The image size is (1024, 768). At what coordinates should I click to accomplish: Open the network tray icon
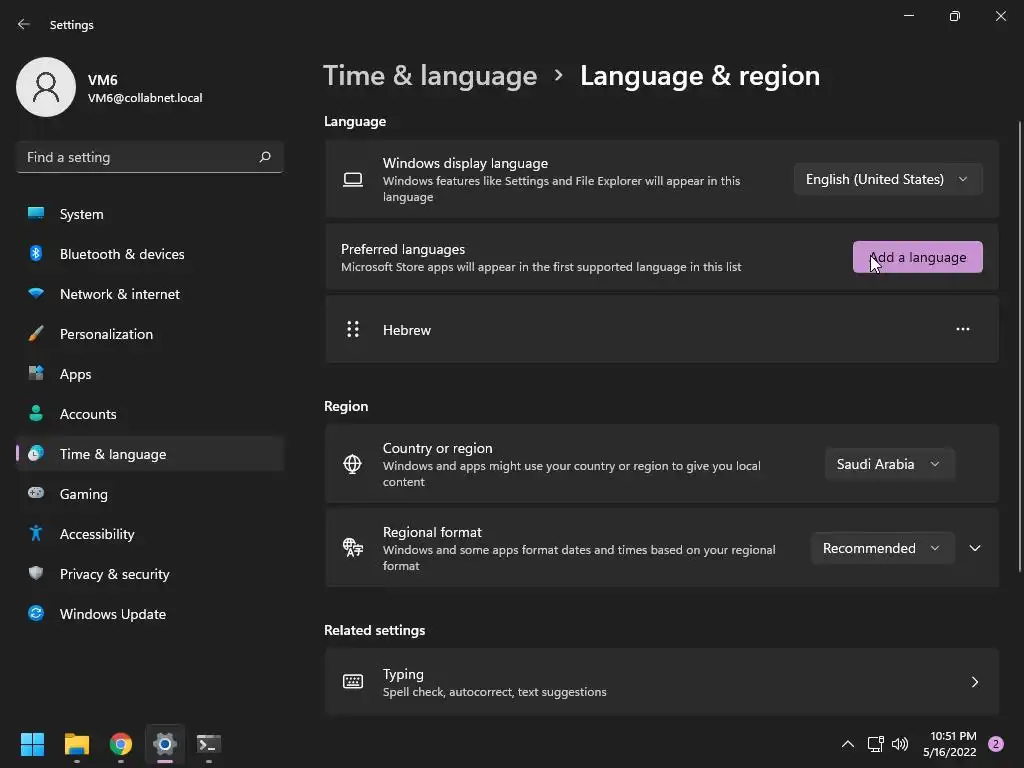pos(875,744)
